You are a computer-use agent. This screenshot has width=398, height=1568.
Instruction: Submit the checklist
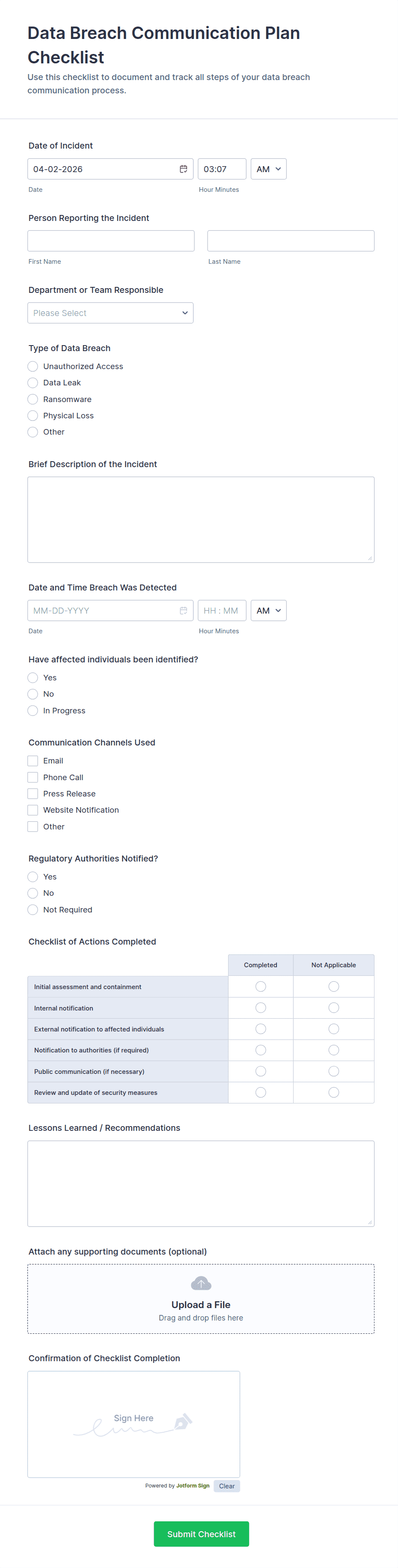point(201,1533)
